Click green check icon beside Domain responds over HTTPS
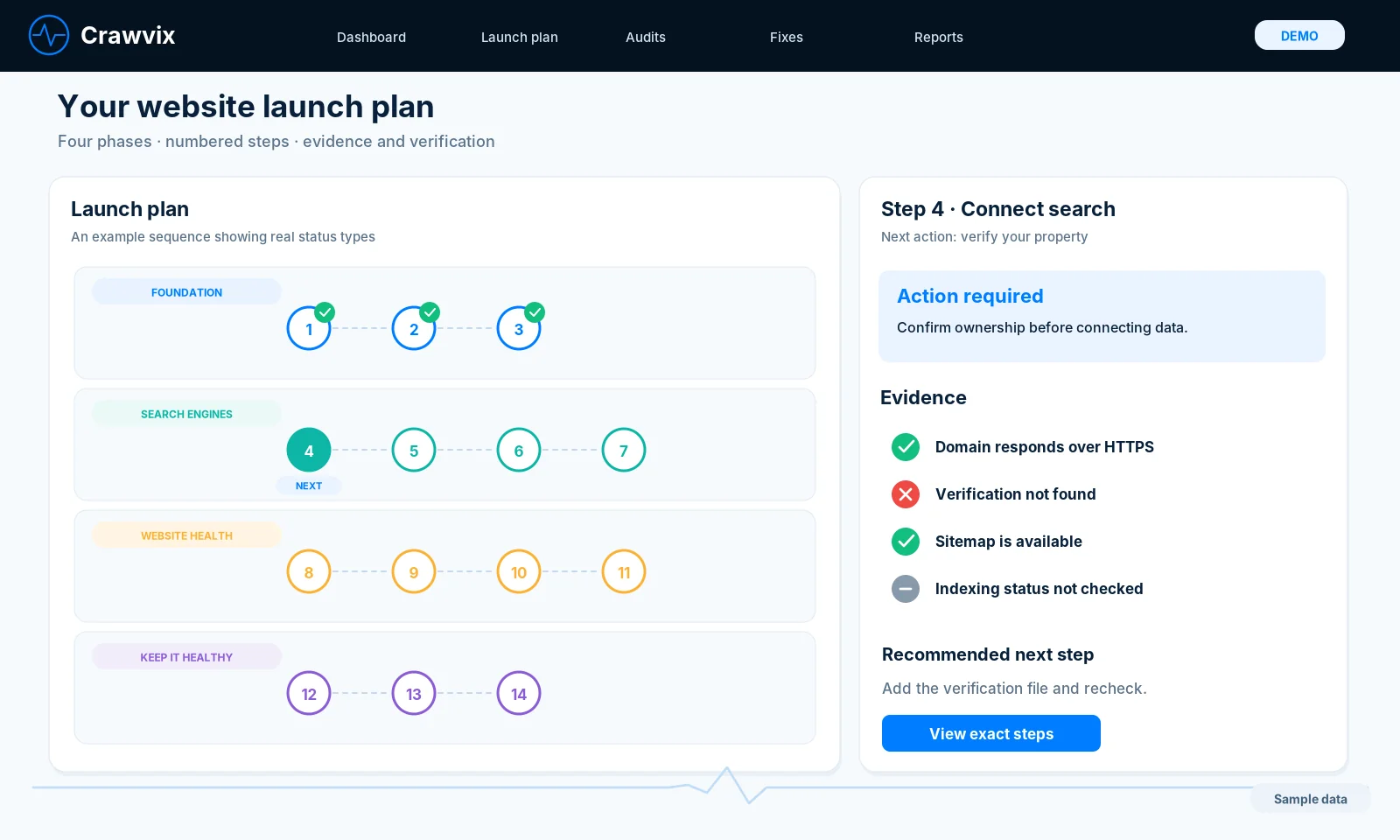 point(906,447)
